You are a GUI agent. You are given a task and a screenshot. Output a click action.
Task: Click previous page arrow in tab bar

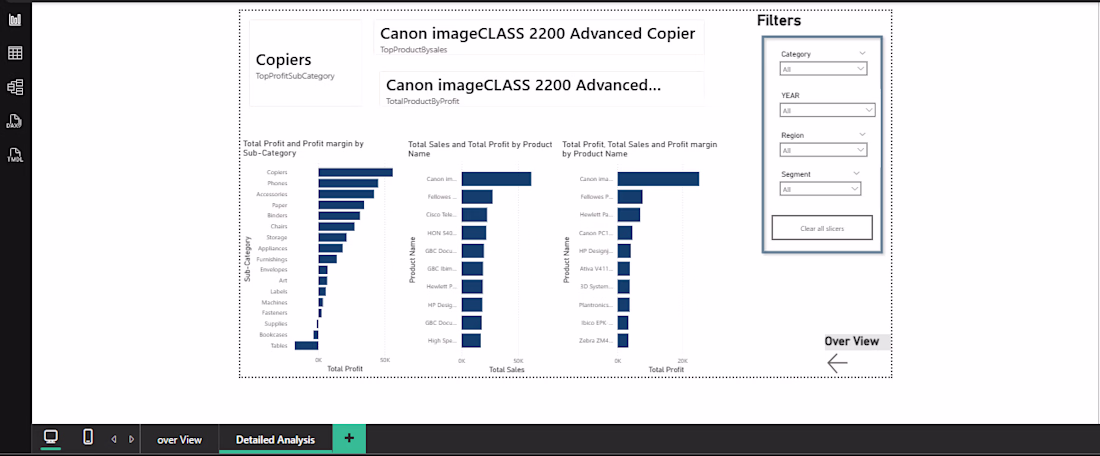pyautogui.click(x=114, y=440)
